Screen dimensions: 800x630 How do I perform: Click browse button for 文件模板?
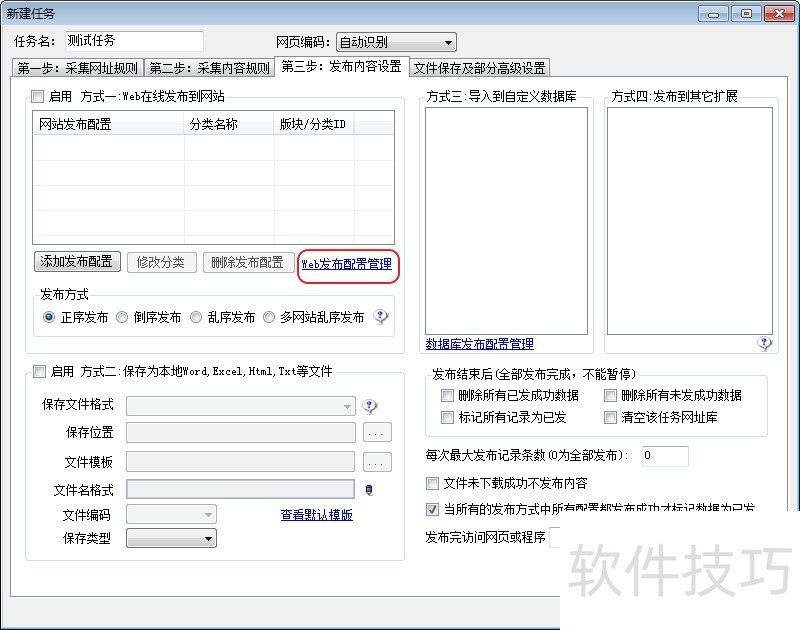click(376, 462)
